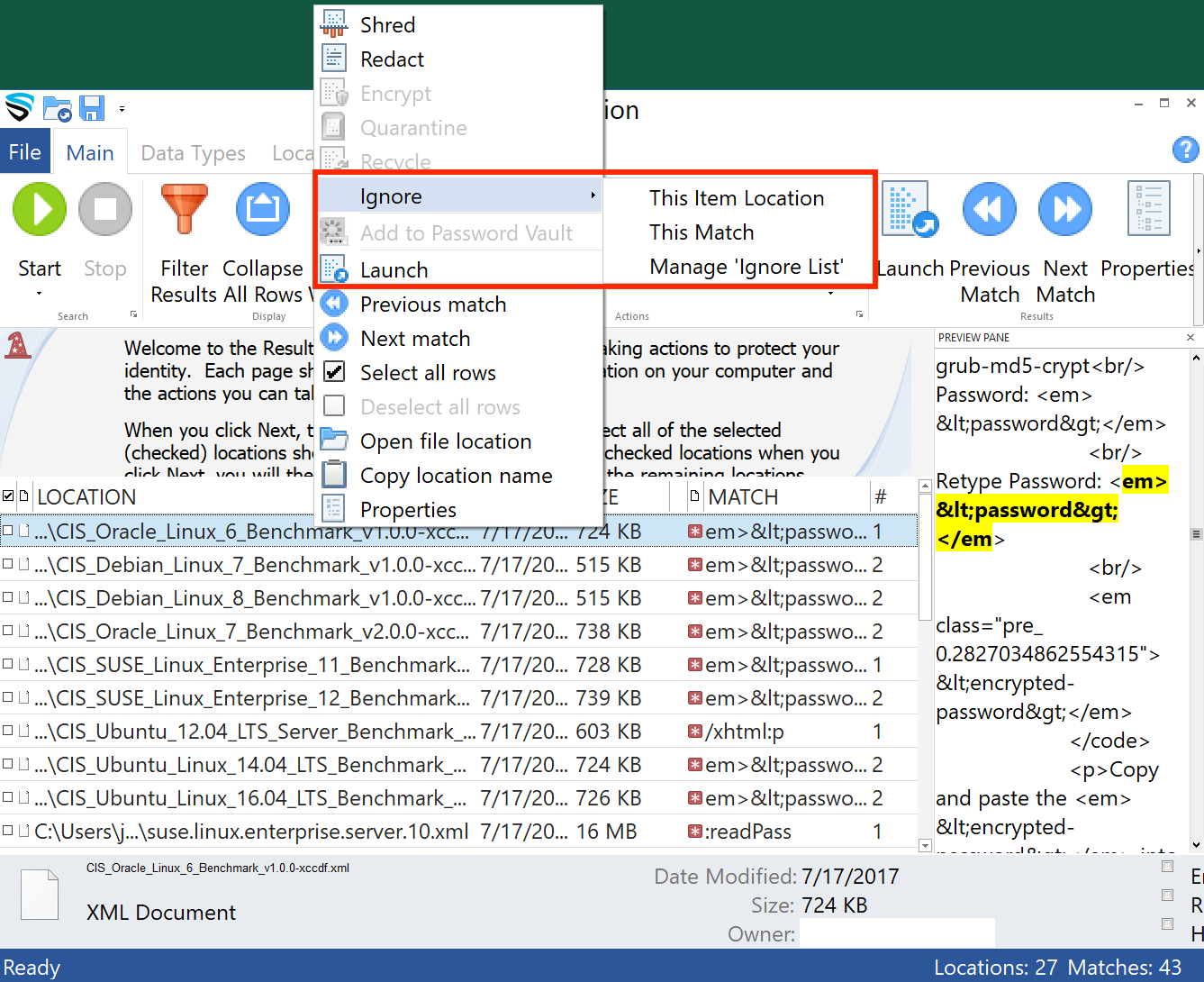Image resolution: width=1204 pixels, height=982 pixels.
Task: Click the ribbon Launch icon
Action: click(x=910, y=210)
